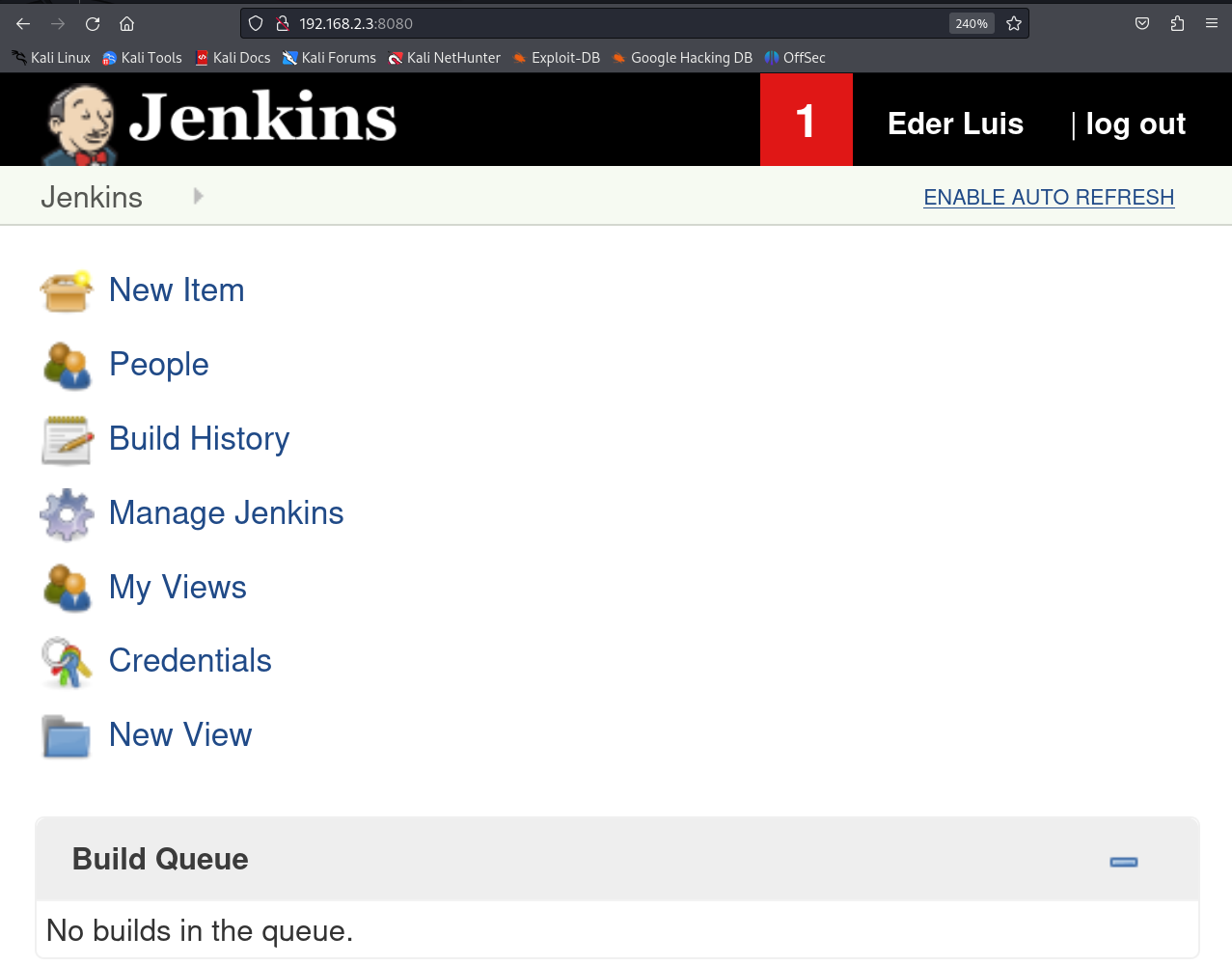The height and width of the screenshot is (965, 1232).
Task: Click the New Item box icon
Action: [66, 291]
